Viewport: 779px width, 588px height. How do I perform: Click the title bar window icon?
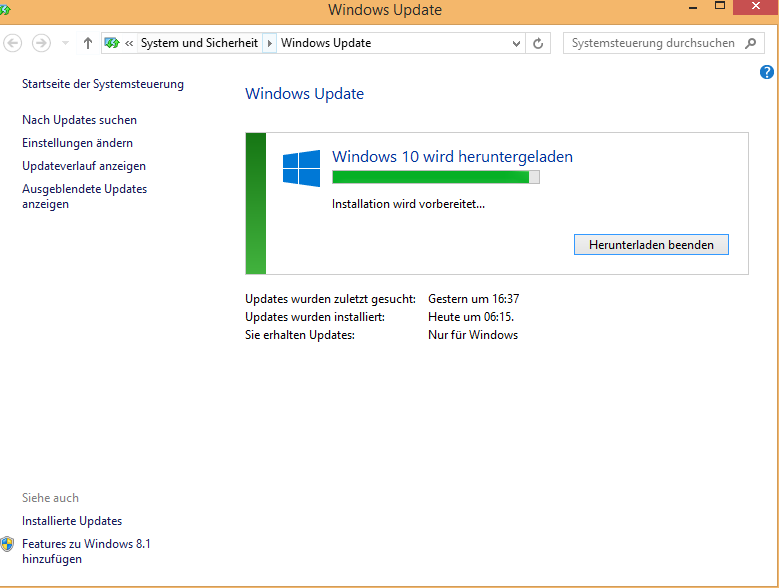[5, 9]
